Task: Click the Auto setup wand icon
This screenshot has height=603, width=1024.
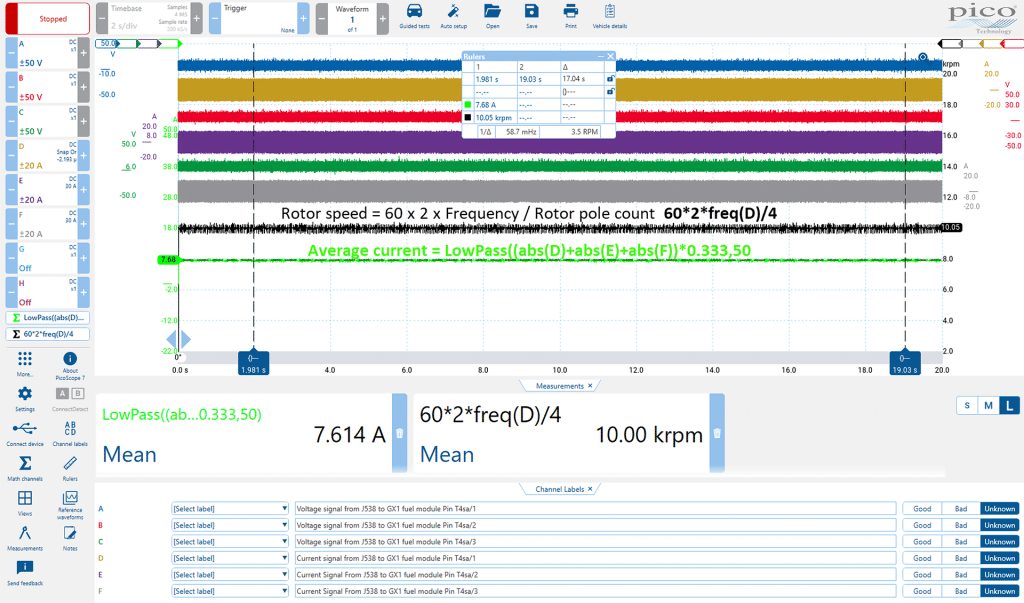Action: [x=453, y=12]
